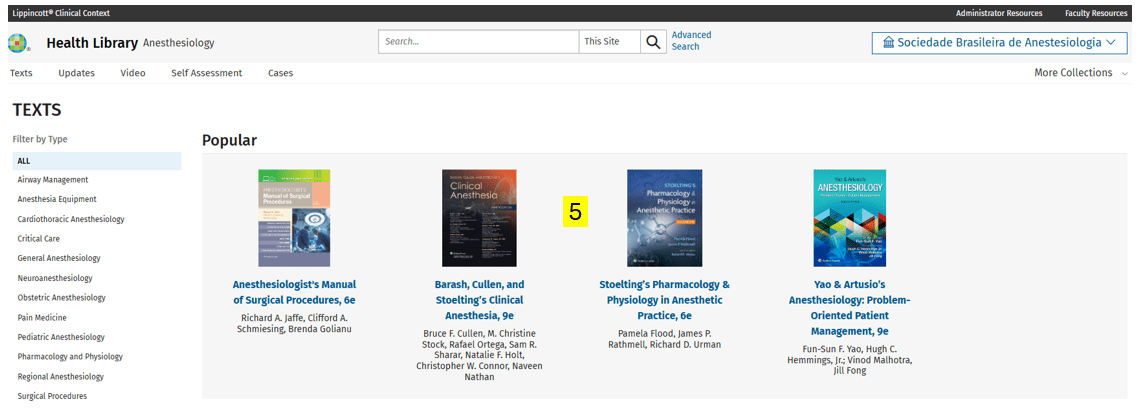Click authors Pamela Flood, James P. Rathmell

[x=665, y=339]
